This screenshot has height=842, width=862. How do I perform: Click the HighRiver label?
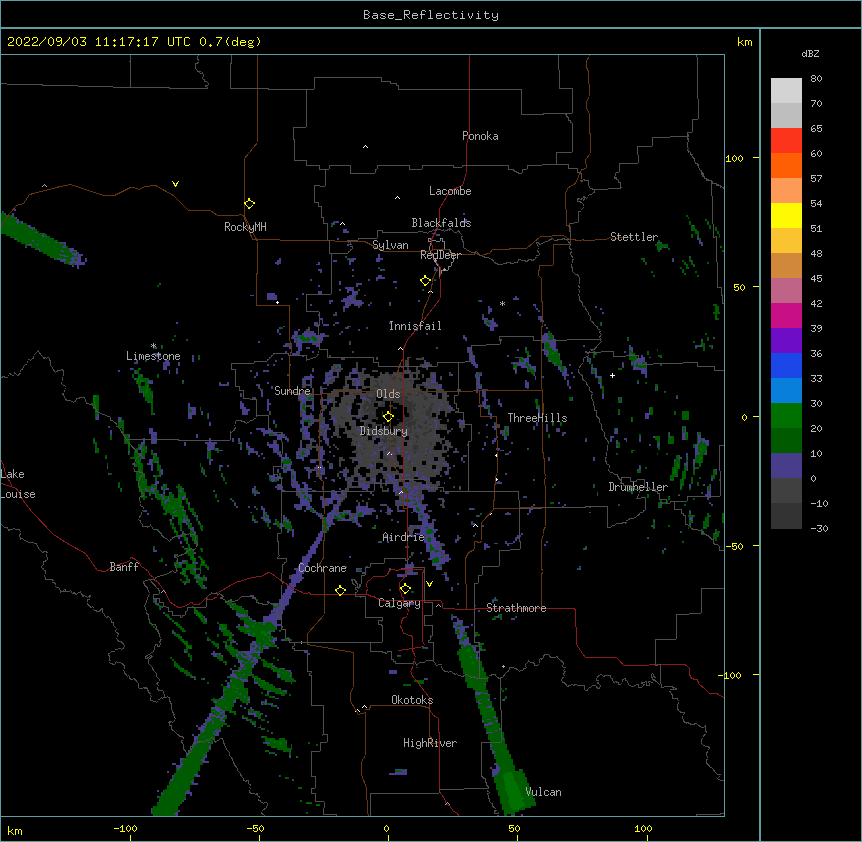coord(430,743)
